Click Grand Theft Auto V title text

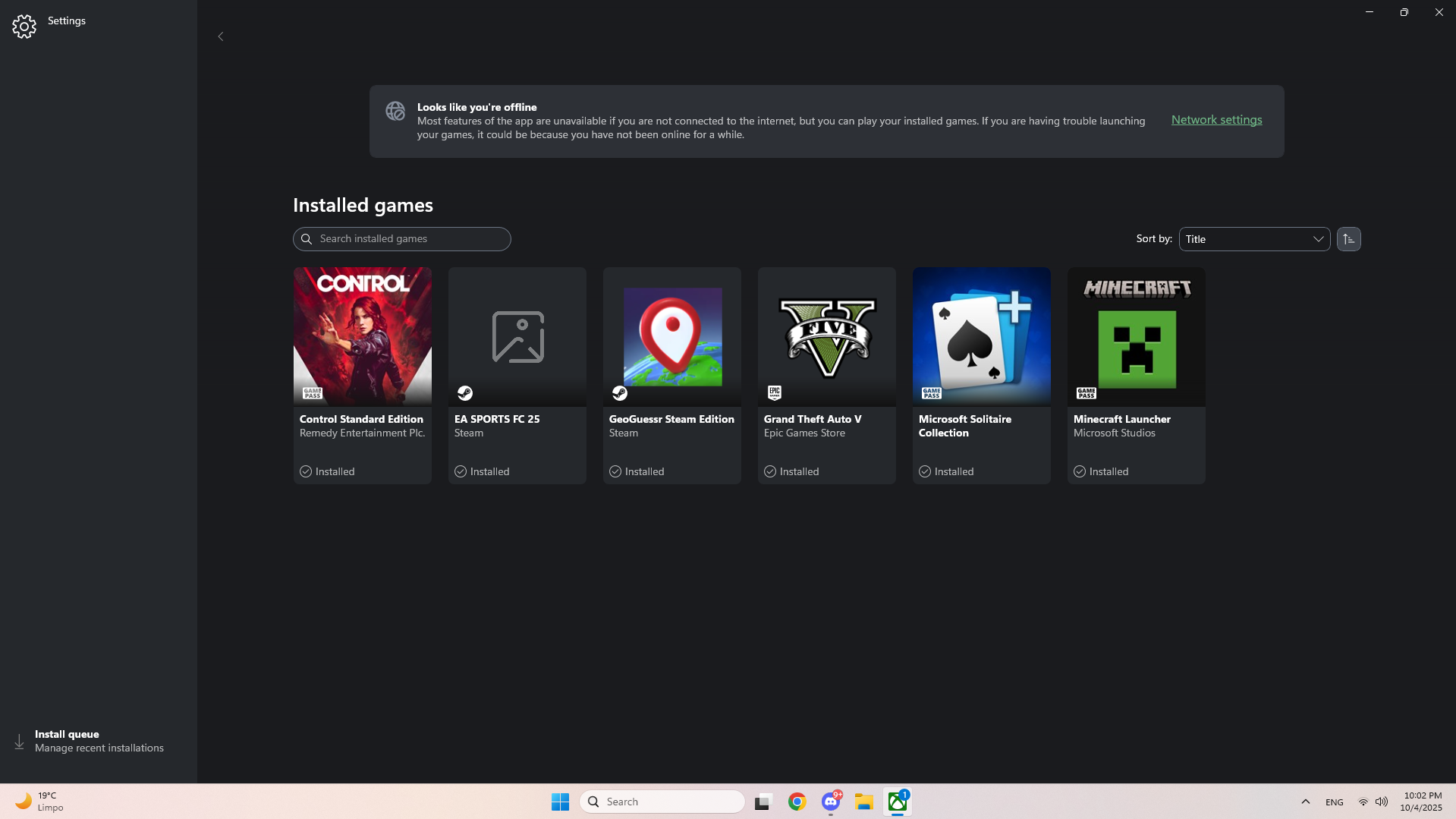tap(813, 419)
